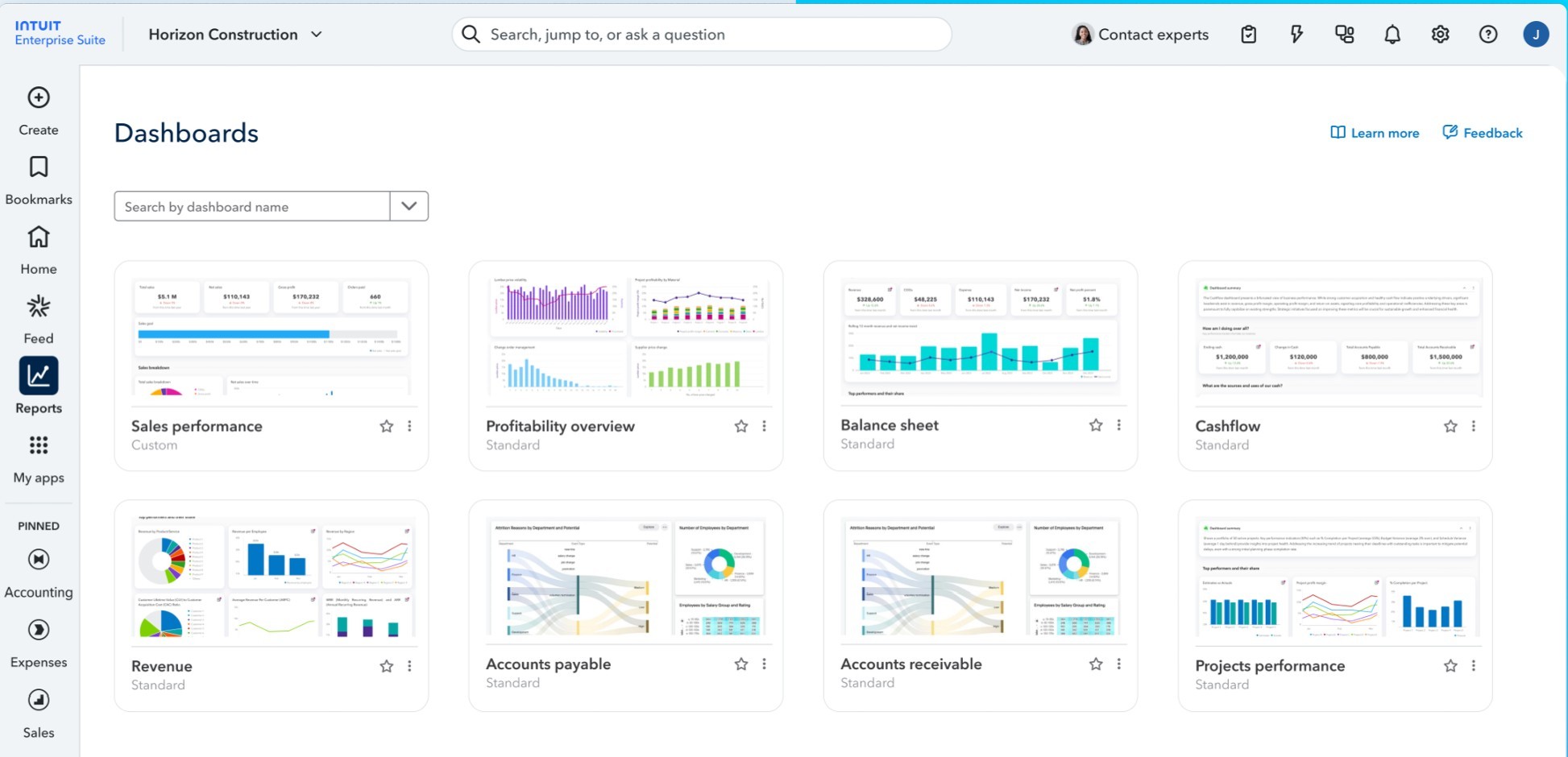Viewport: 1568px width, 757px height.
Task: Open Bookmarks in the left sidebar
Action: point(39,180)
